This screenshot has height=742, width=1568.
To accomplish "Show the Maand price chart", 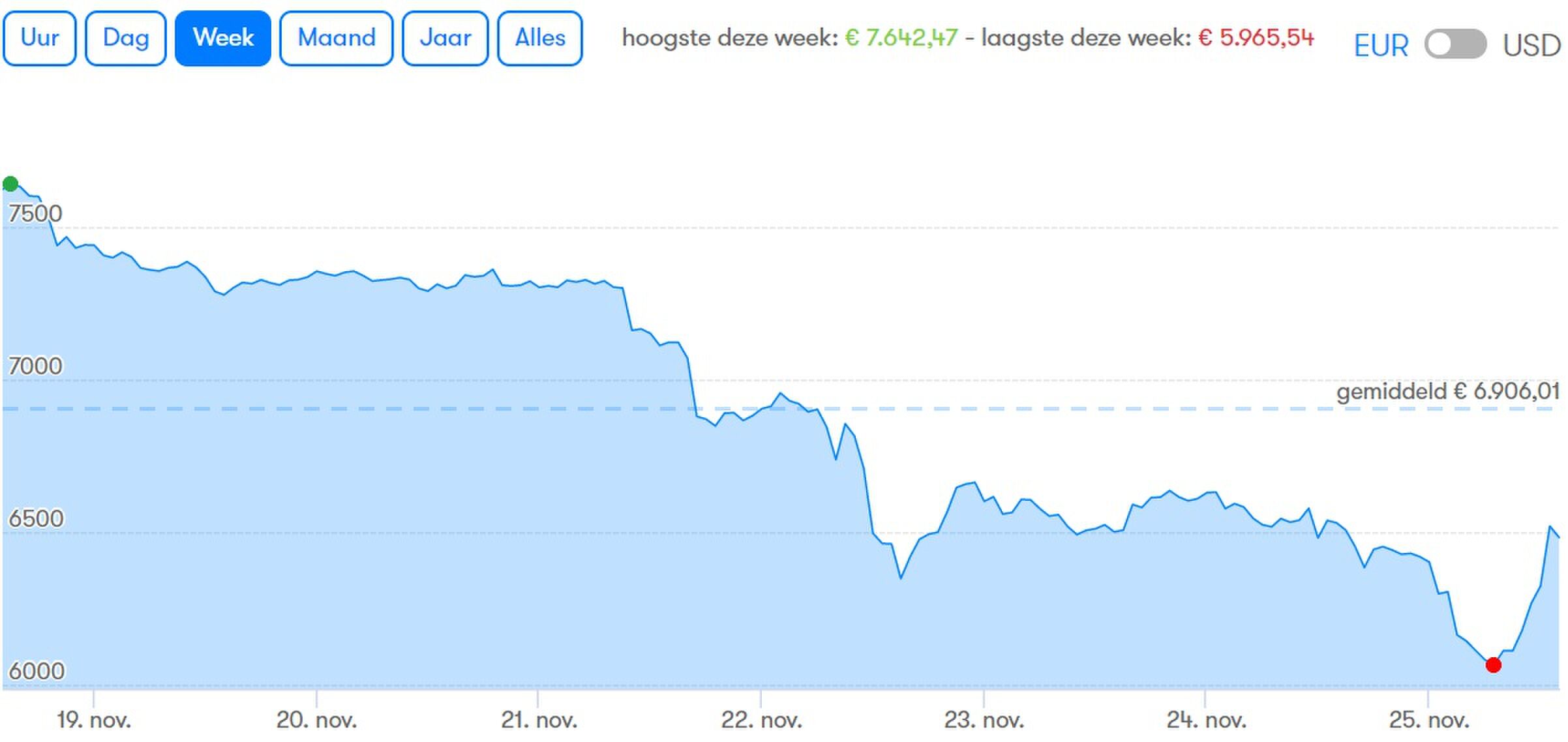I will coord(337,38).
